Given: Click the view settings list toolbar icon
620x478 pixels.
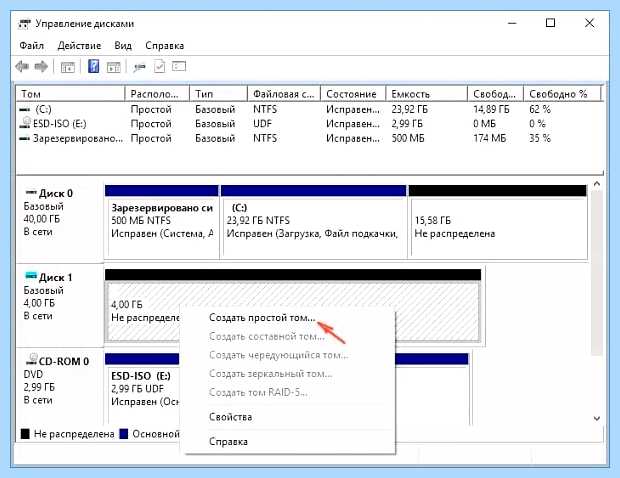Looking at the screenshot, I should pyautogui.click(x=179, y=66).
